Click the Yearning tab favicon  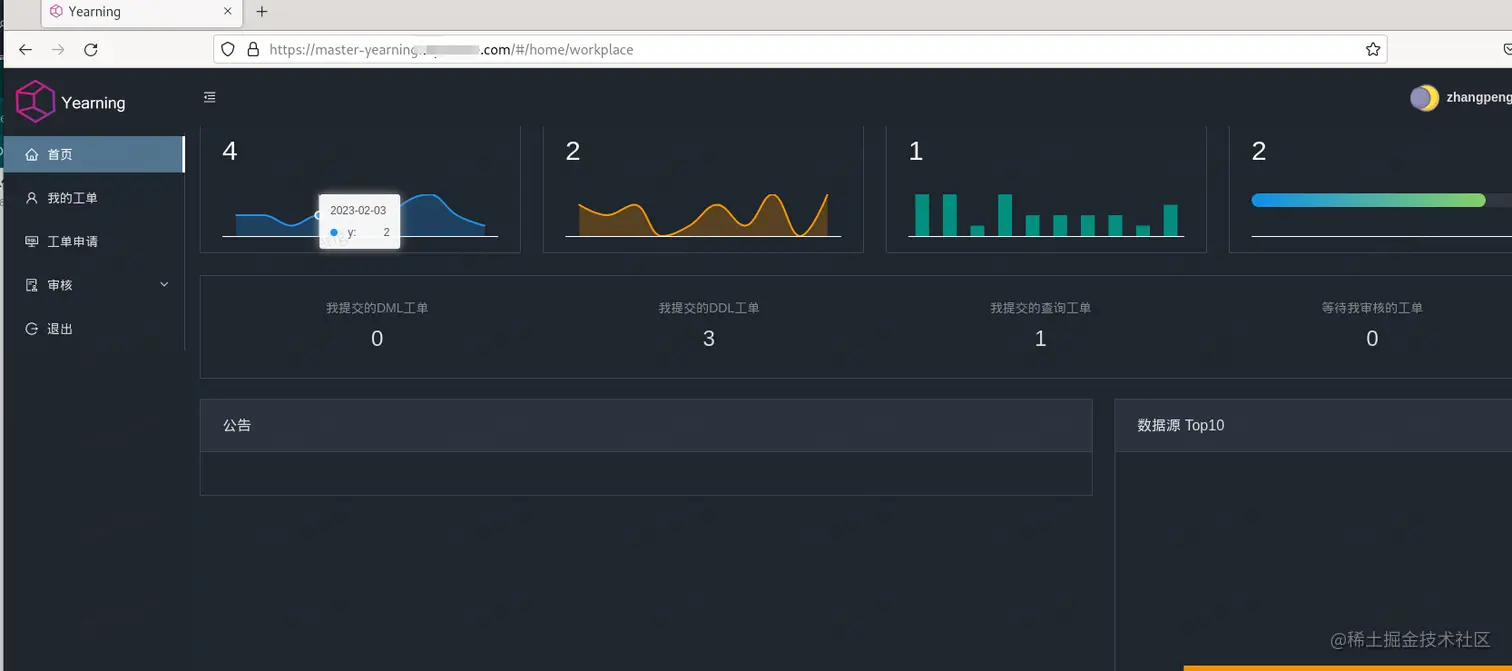tap(56, 12)
